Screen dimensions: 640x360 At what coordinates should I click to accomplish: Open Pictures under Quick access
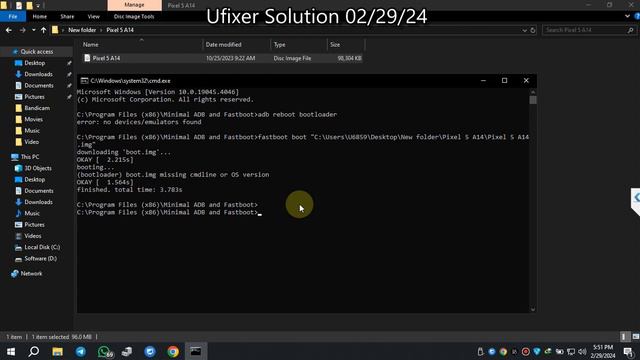tap(34, 97)
